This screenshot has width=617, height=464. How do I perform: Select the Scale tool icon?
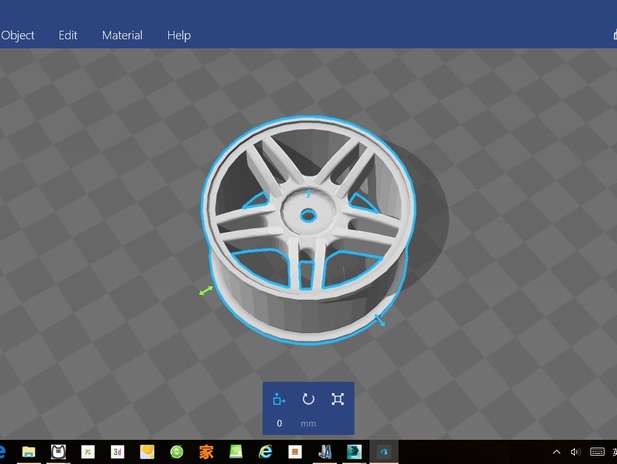click(x=338, y=399)
